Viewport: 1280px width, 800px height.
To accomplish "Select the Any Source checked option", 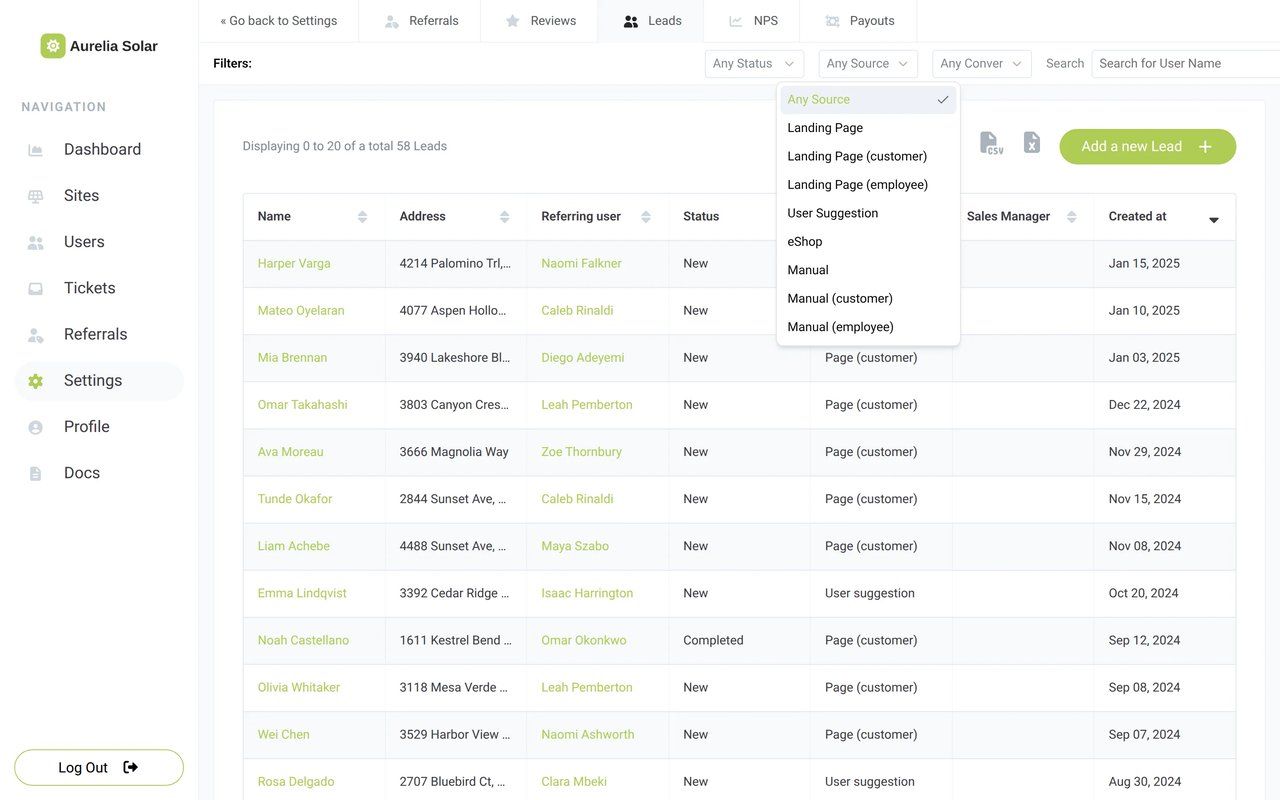I will (868, 99).
